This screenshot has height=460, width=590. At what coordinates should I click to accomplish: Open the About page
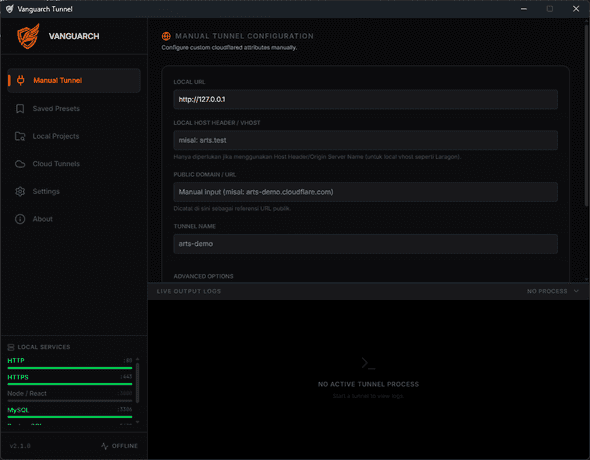click(74, 219)
